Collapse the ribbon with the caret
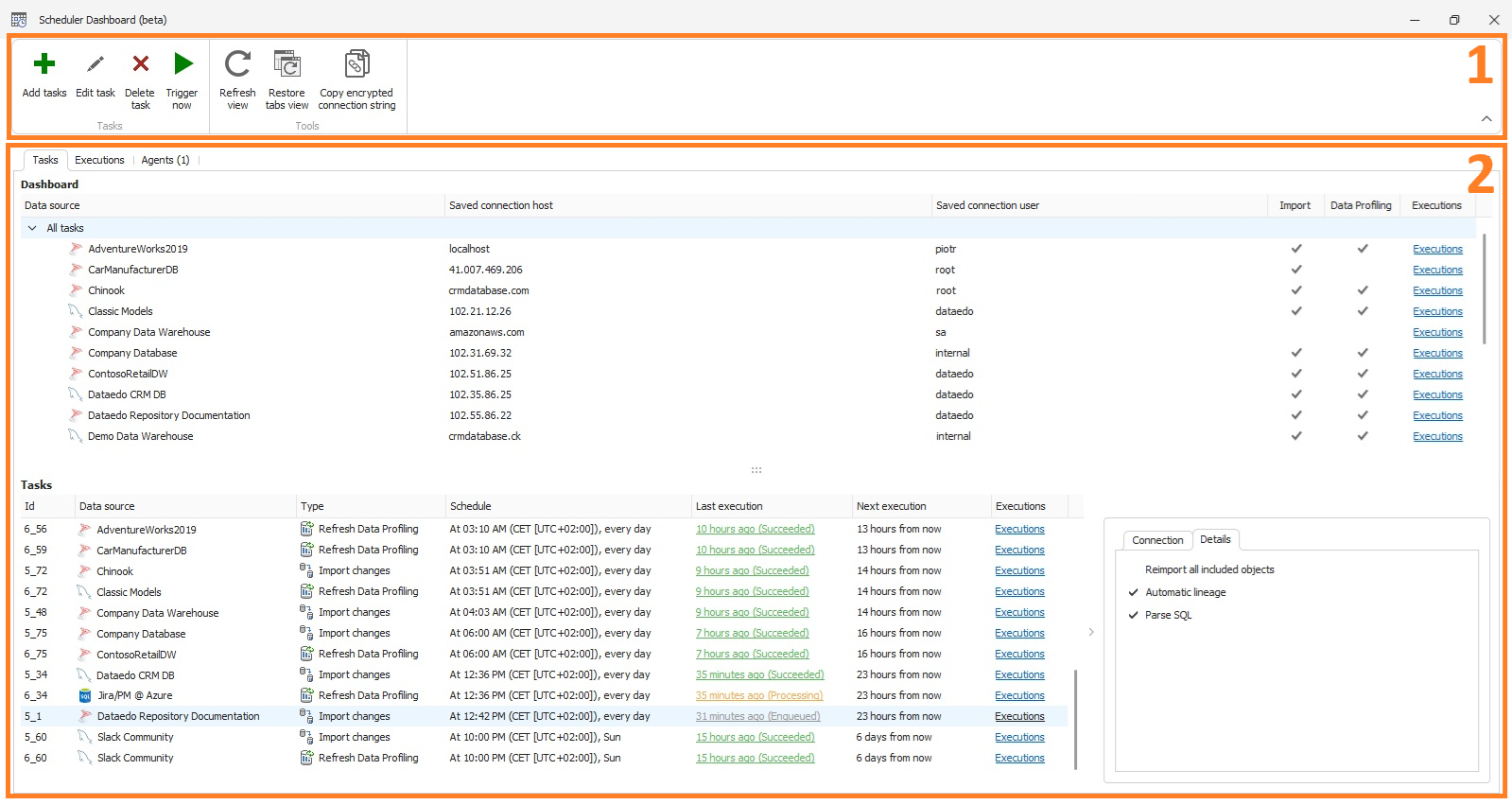Image resolution: width=1512 pixels, height=805 pixels. (x=1486, y=119)
